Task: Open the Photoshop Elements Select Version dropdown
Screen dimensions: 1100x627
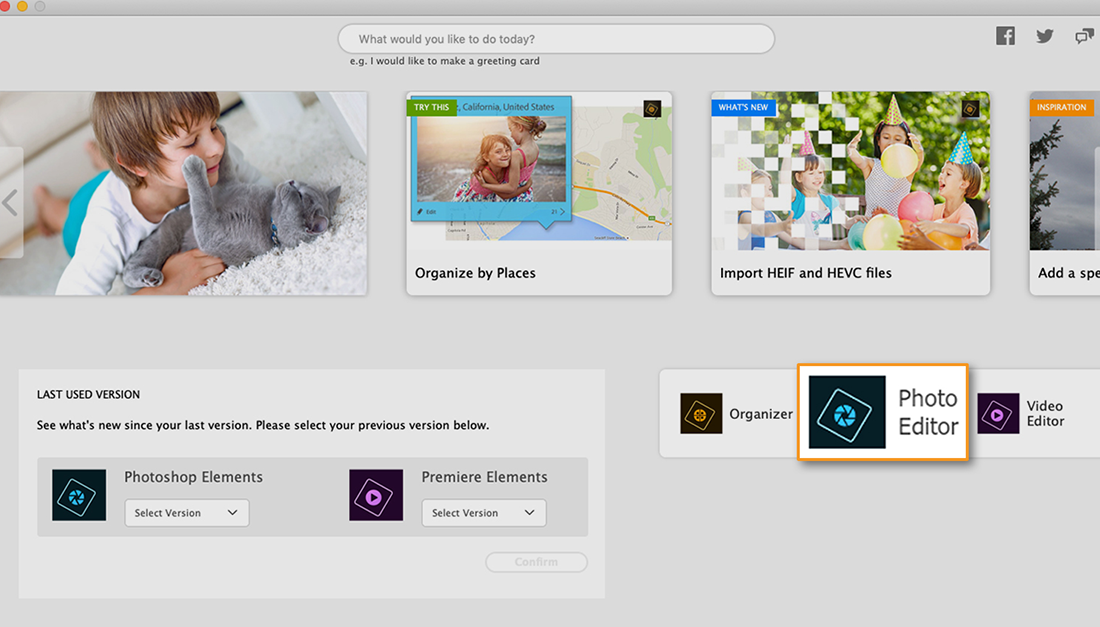Action: coord(187,512)
